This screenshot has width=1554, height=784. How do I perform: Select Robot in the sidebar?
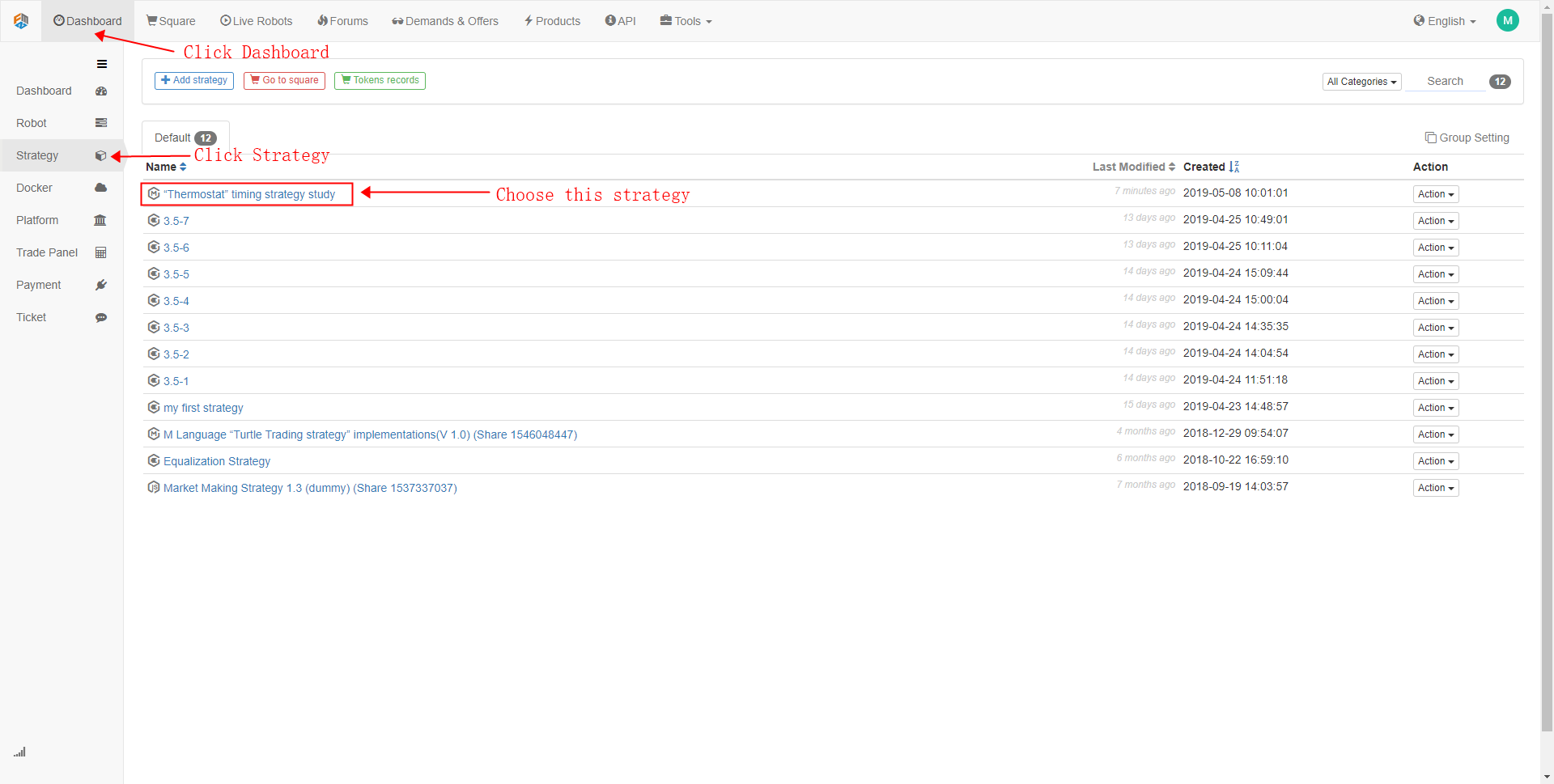[62, 123]
